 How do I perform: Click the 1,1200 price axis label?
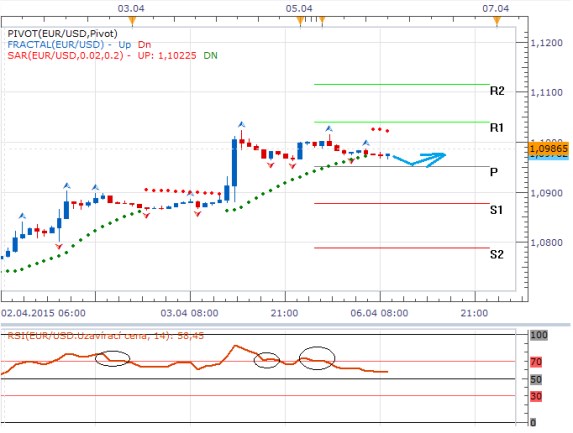(x=546, y=43)
